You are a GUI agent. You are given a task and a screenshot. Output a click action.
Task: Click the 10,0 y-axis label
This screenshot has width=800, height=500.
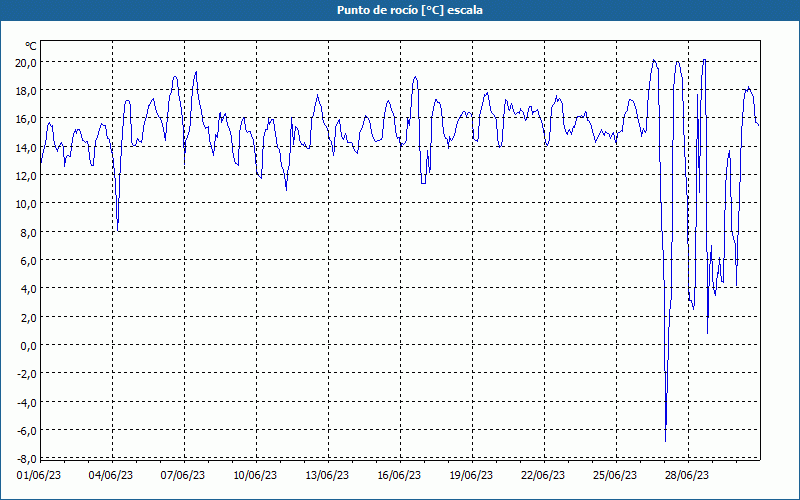pyautogui.click(x=27, y=204)
